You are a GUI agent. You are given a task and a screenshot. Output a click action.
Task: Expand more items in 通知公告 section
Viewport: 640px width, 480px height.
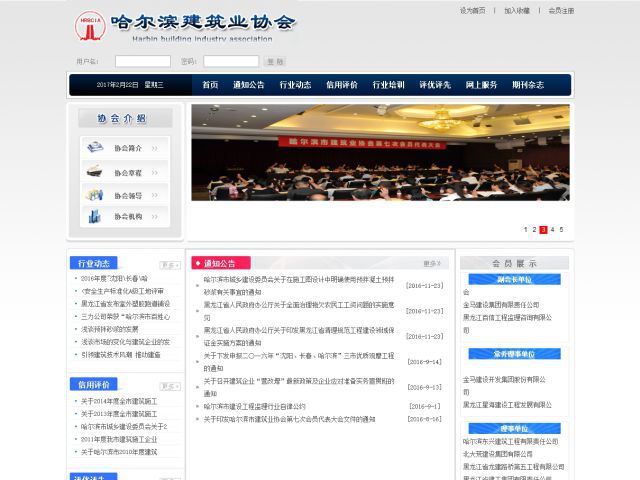(x=431, y=264)
